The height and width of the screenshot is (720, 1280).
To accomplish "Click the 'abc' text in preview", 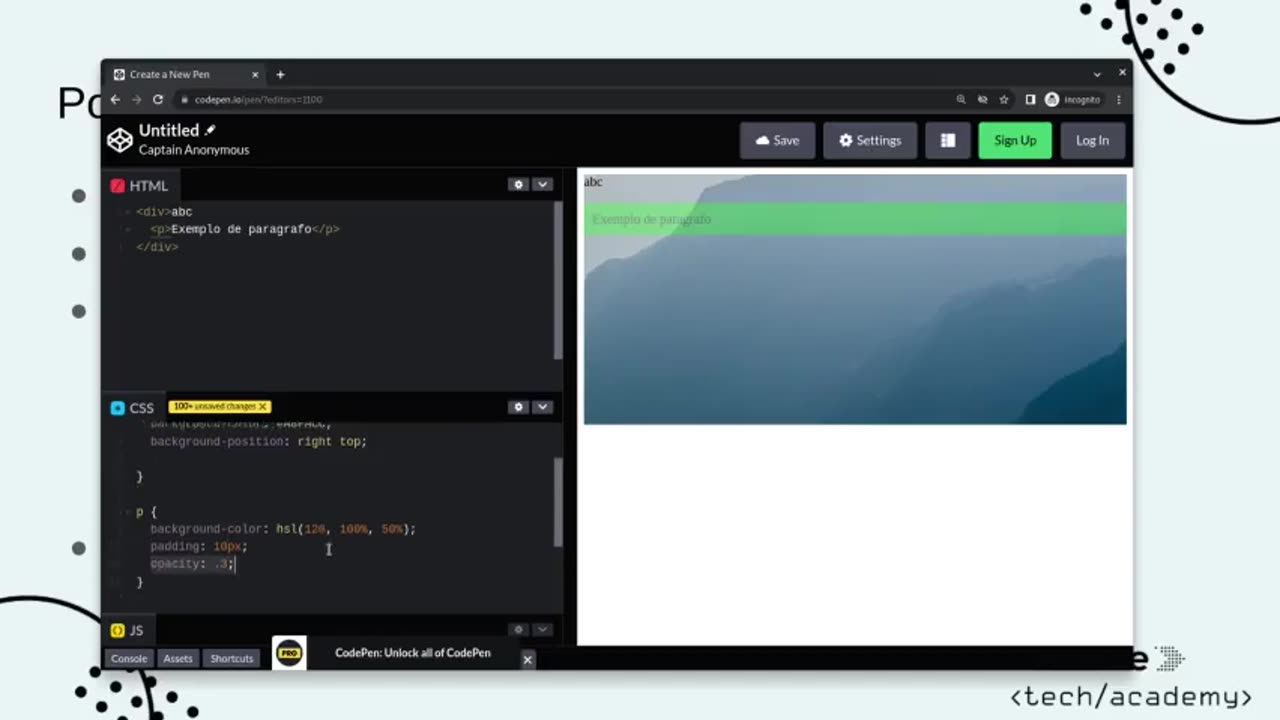I will pyautogui.click(x=593, y=182).
